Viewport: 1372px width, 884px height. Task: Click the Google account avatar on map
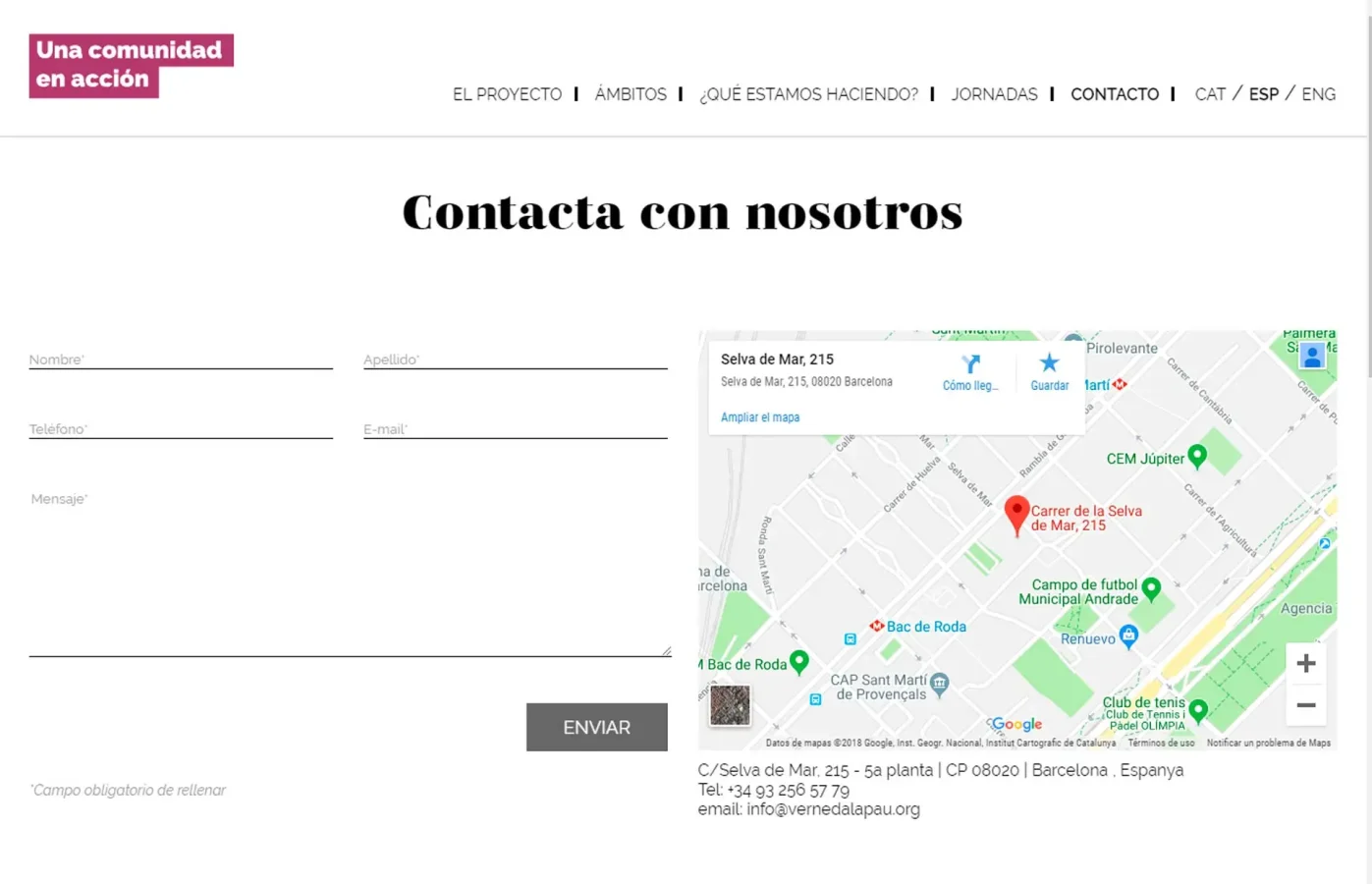click(x=1312, y=356)
